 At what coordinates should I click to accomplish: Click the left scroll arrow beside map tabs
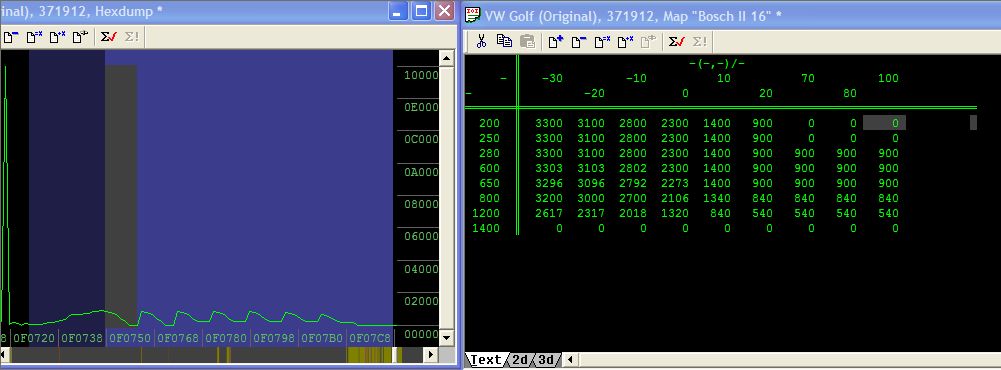pyautogui.click(x=570, y=360)
